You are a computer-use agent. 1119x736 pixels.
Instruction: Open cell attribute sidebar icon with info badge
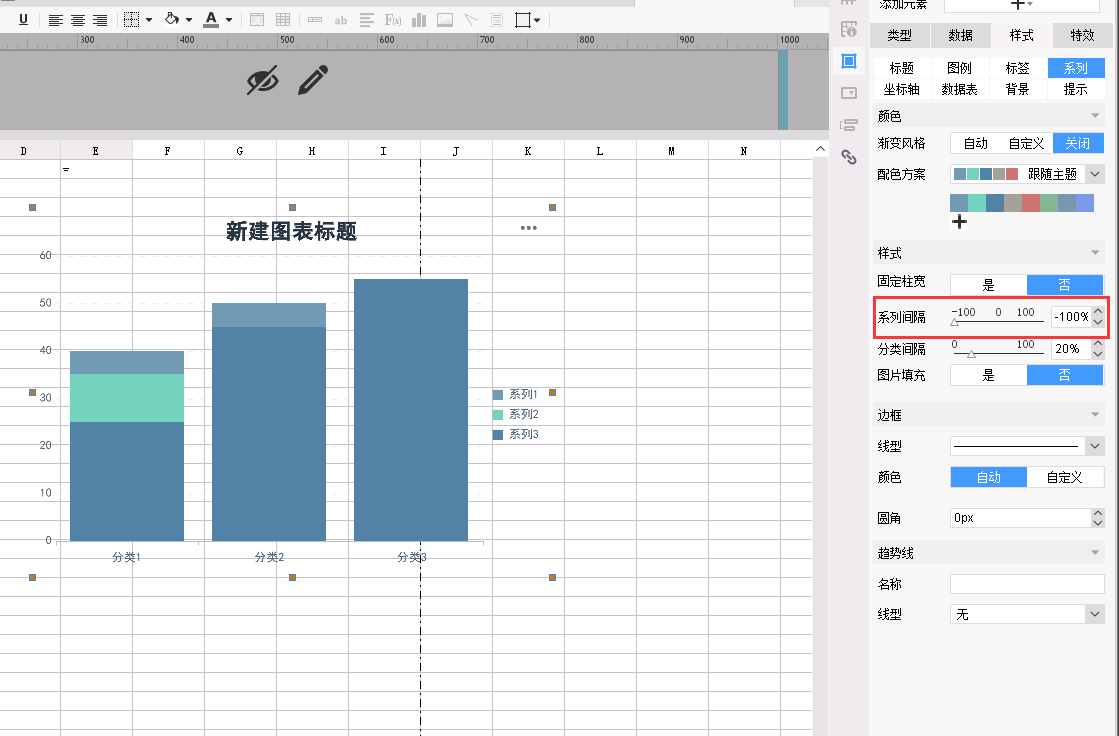tap(849, 29)
